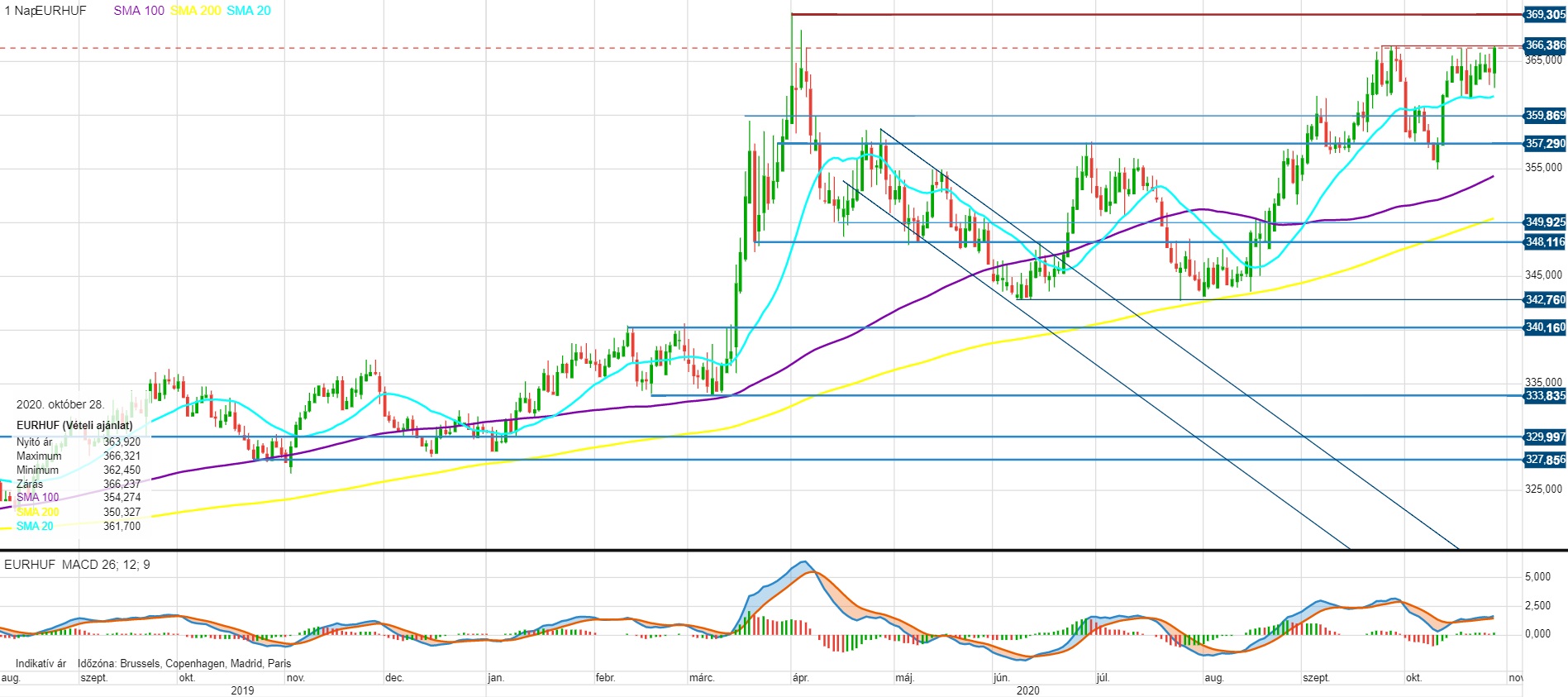1568x697 pixels.
Task: Click the date 2020. október 28. in info box
Action: tap(60, 405)
